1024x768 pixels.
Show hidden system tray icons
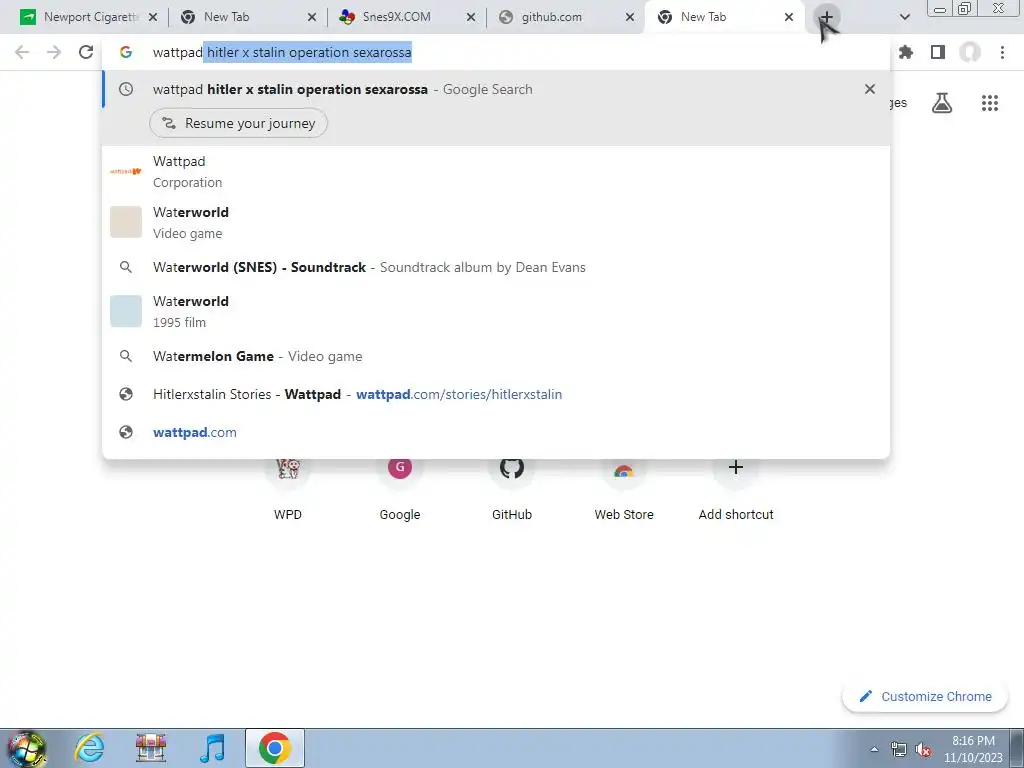coord(874,749)
